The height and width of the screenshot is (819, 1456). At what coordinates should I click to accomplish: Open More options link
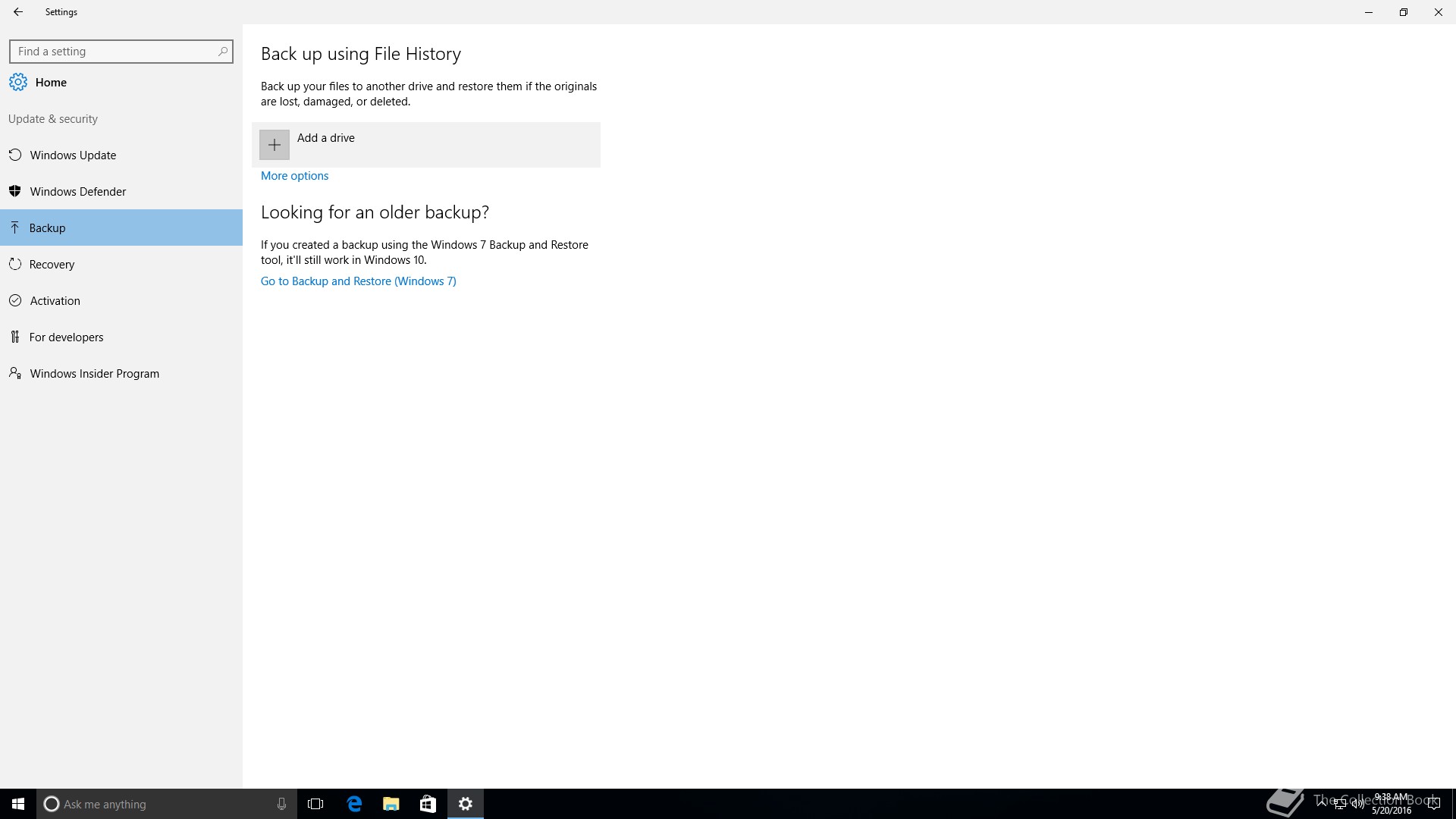point(295,176)
